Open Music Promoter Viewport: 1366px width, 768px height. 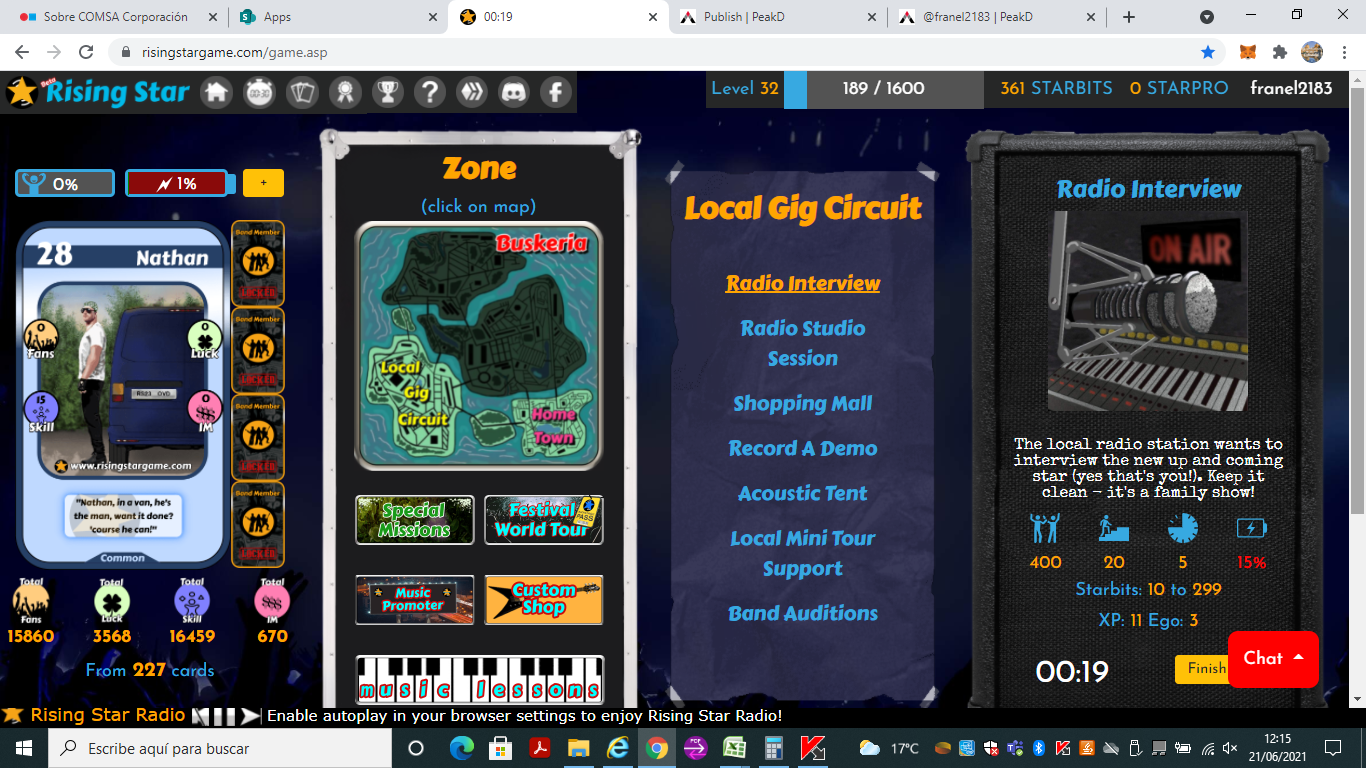click(415, 600)
